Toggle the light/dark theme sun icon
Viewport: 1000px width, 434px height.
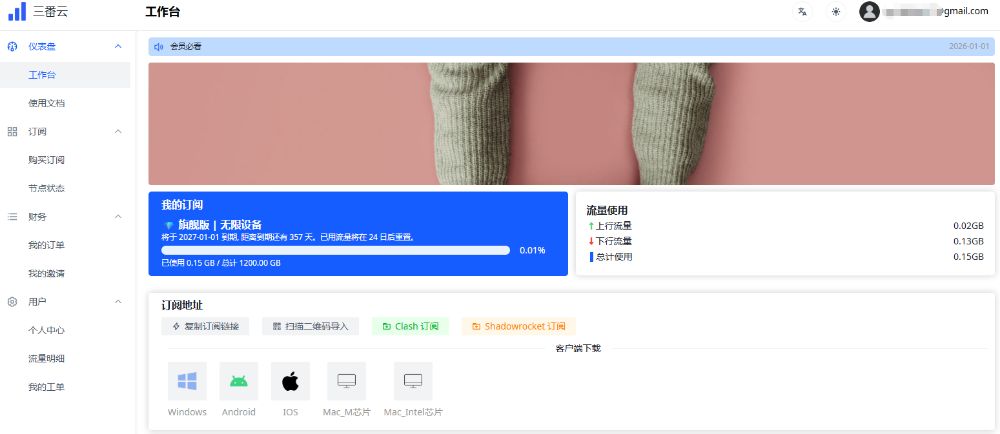(836, 12)
